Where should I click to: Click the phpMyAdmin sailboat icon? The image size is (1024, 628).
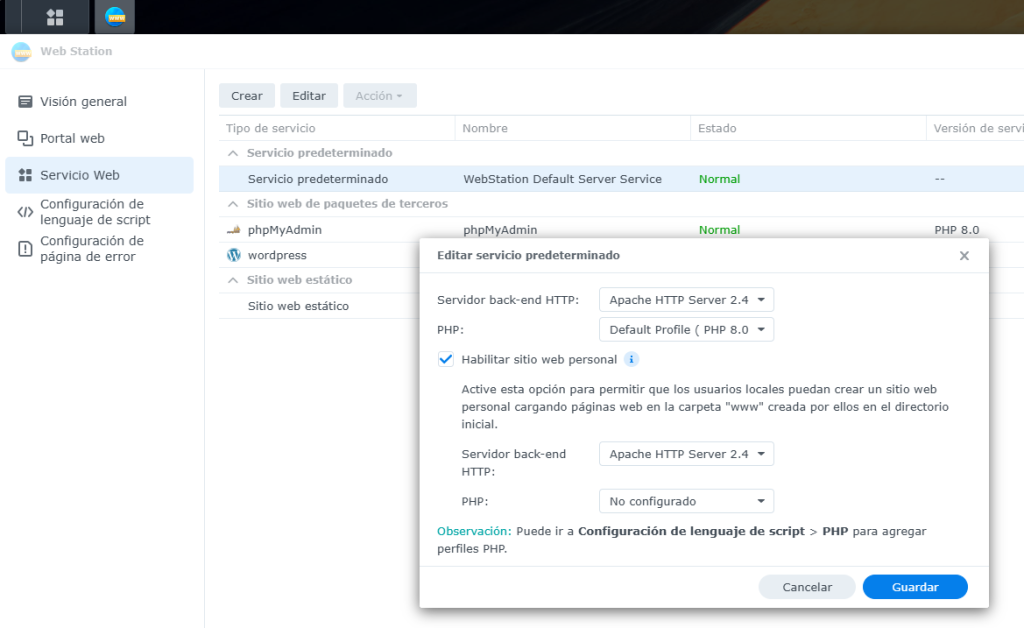(x=233, y=230)
